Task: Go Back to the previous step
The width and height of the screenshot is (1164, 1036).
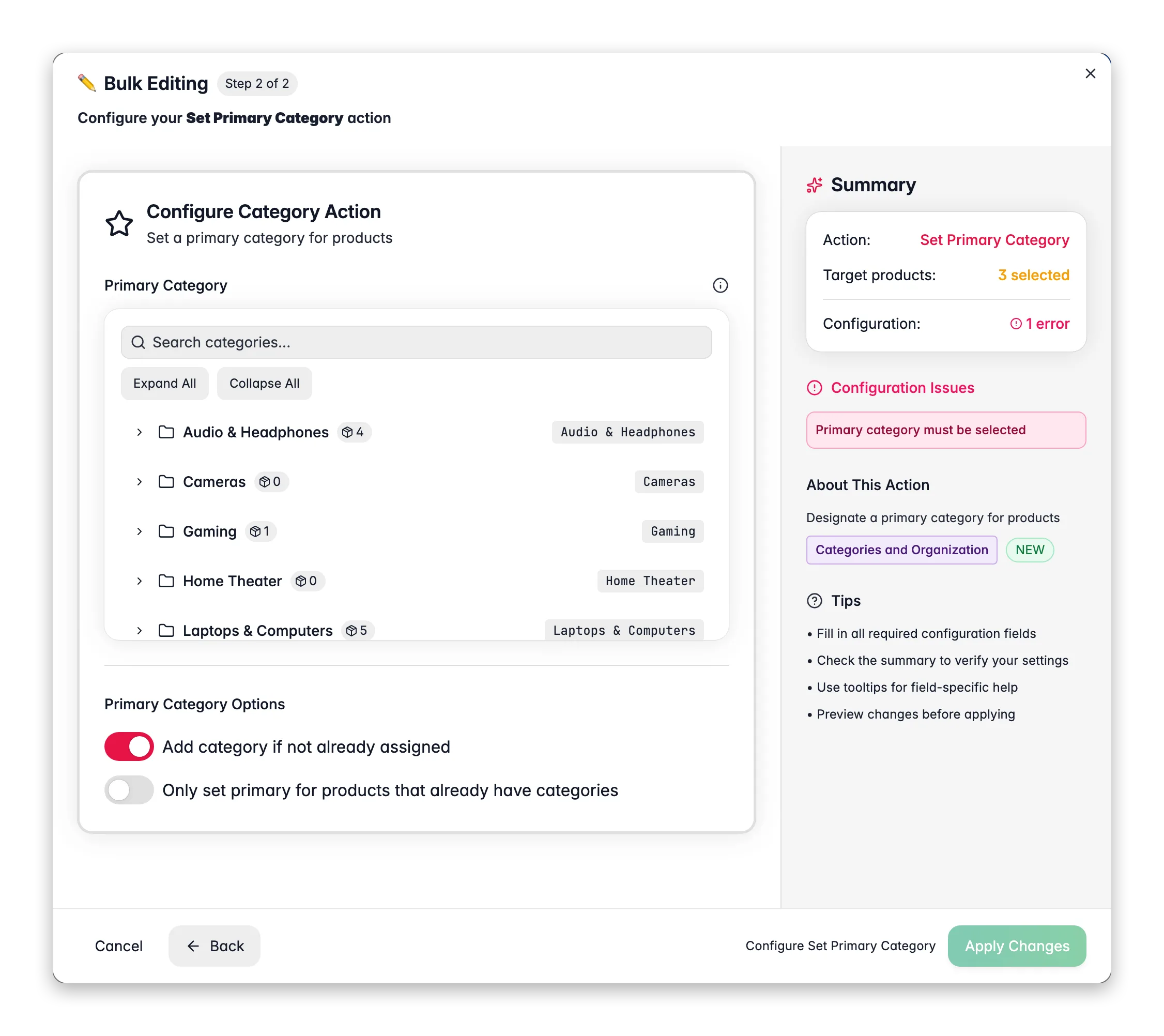Action: pyautogui.click(x=214, y=946)
